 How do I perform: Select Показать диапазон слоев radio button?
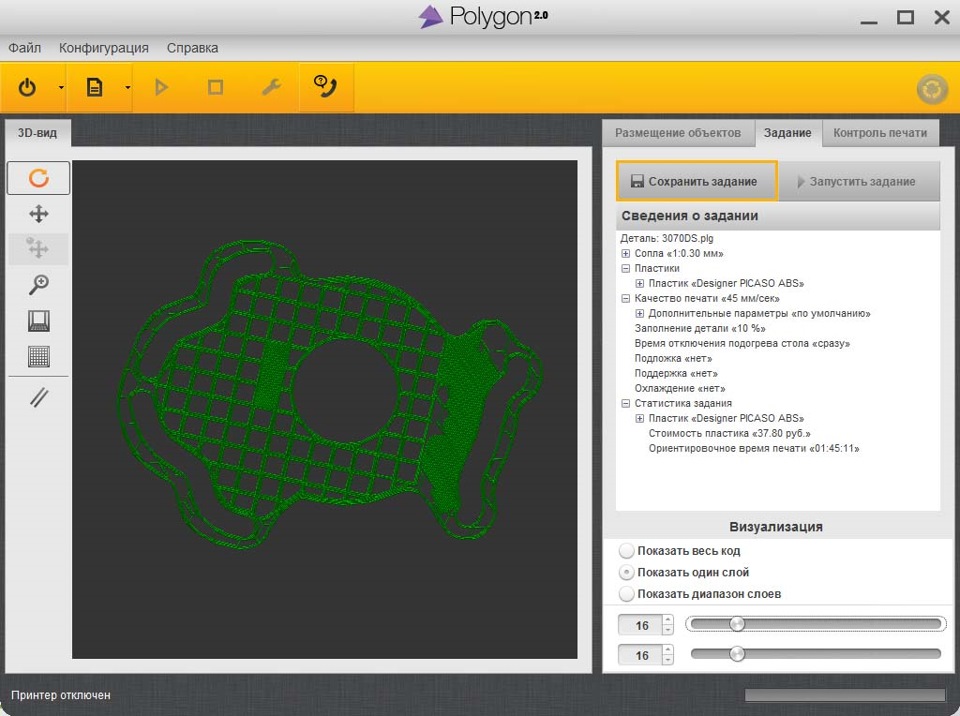pyautogui.click(x=626, y=594)
